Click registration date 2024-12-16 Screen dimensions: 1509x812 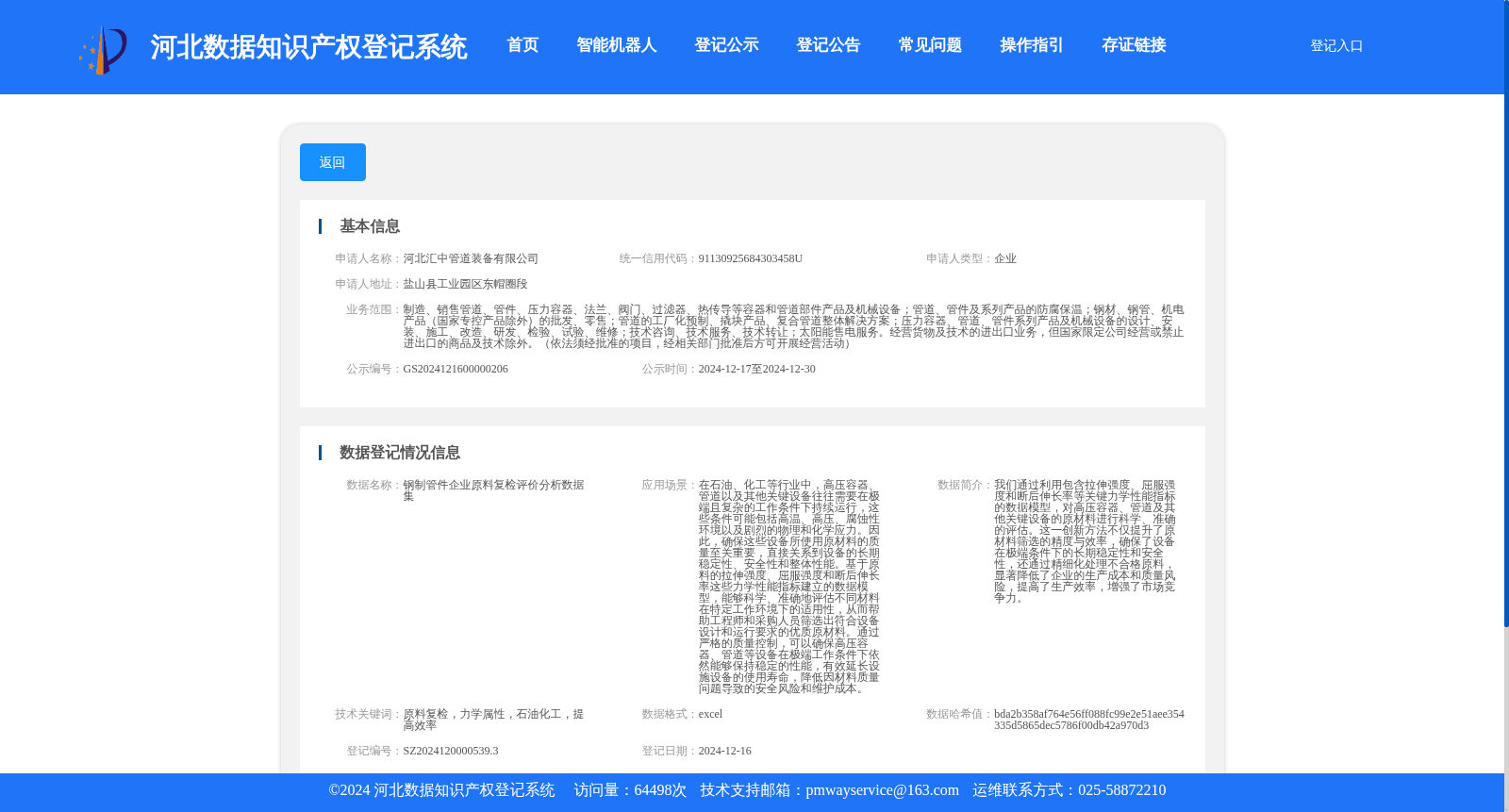pyautogui.click(x=725, y=751)
